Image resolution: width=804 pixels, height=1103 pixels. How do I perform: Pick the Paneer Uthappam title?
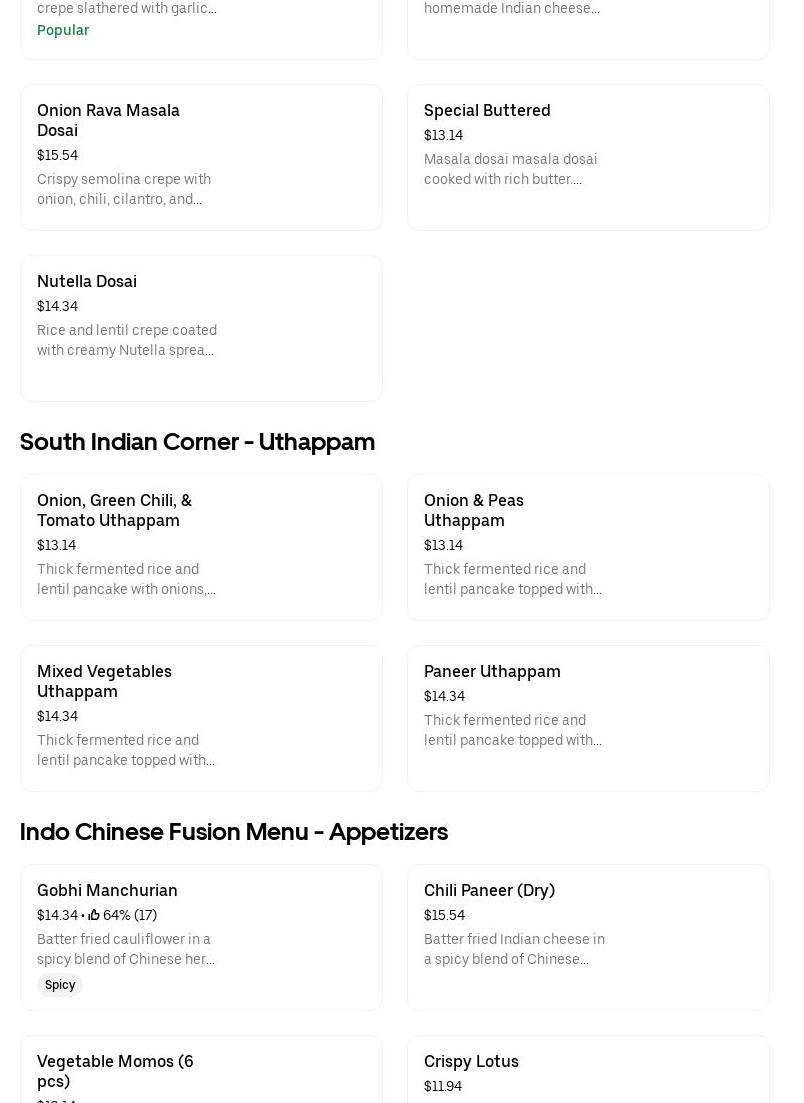(x=492, y=671)
